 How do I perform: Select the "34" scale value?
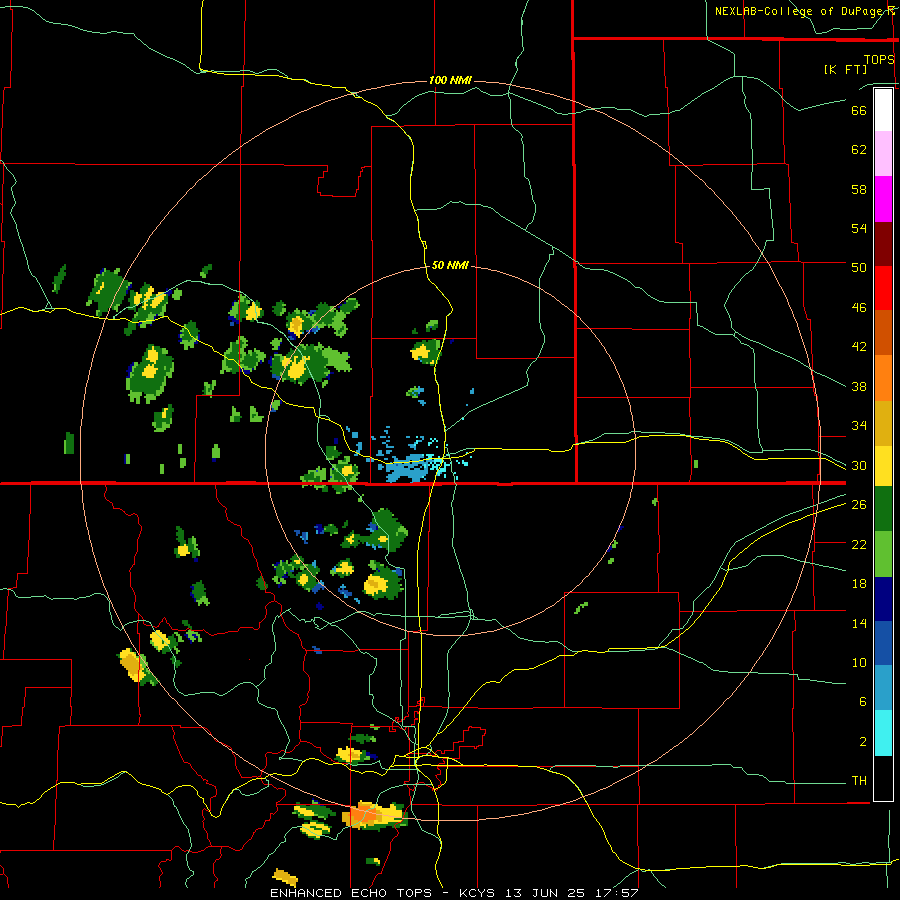(x=859, y=426)
